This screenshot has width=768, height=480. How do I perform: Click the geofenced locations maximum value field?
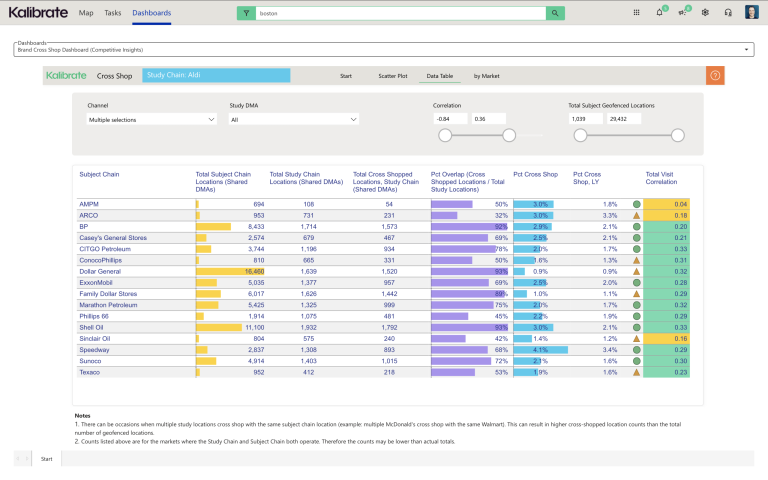pos(623,119)
